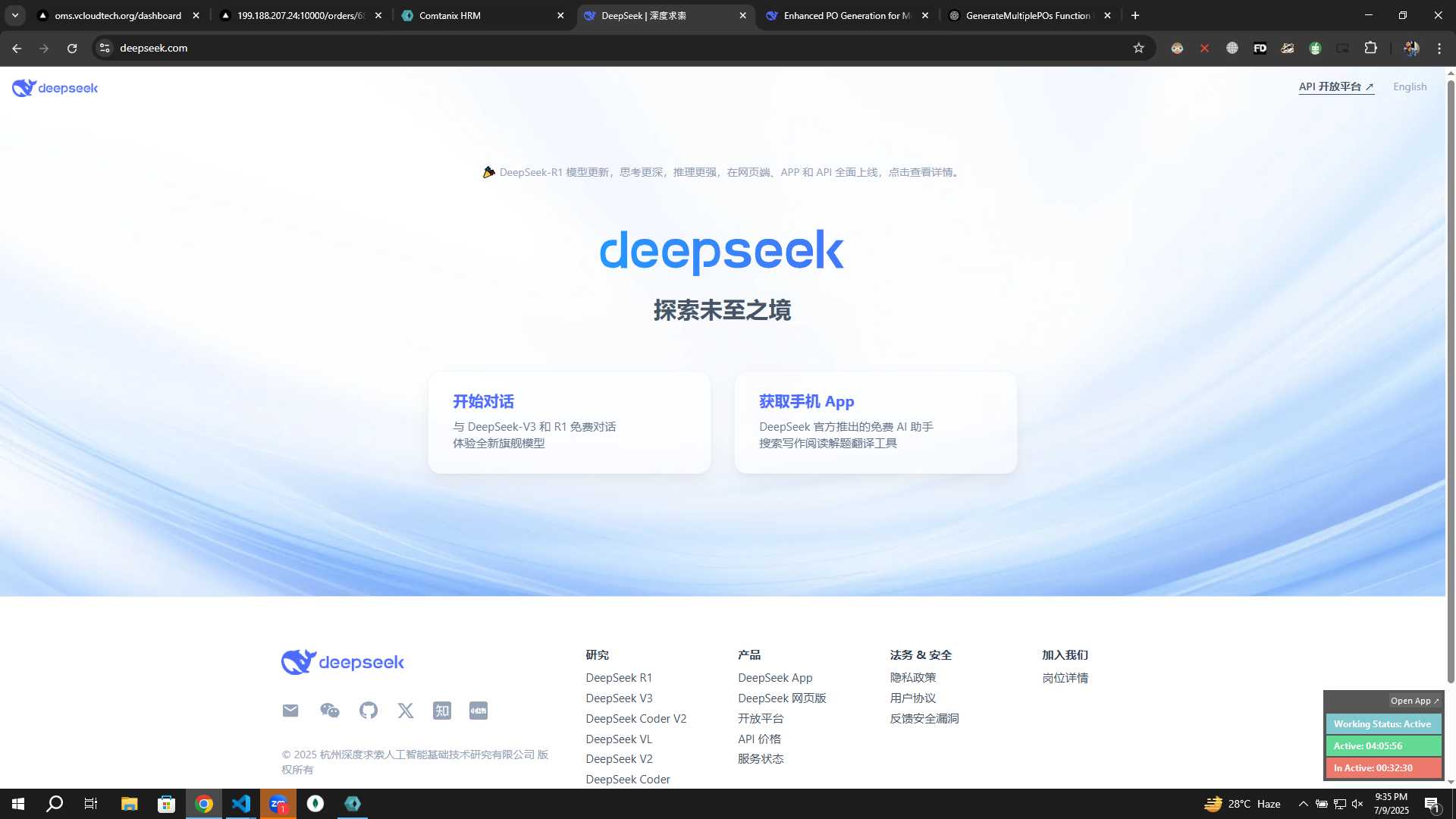The height and width of the screenshot is (819, 1456).
Task: Show hidden system tray icons
Action: click(x=1304, y=804)
